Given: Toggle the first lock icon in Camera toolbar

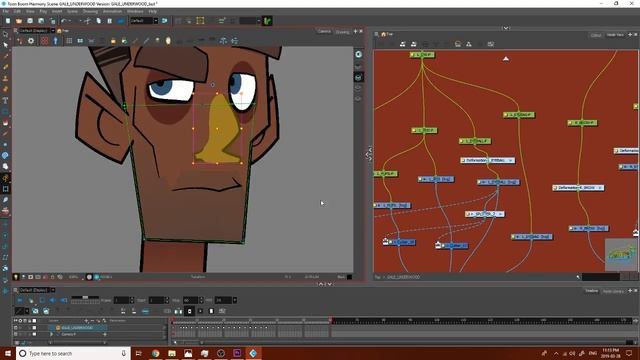Looking at the screenshot, I should coord(113,41).
